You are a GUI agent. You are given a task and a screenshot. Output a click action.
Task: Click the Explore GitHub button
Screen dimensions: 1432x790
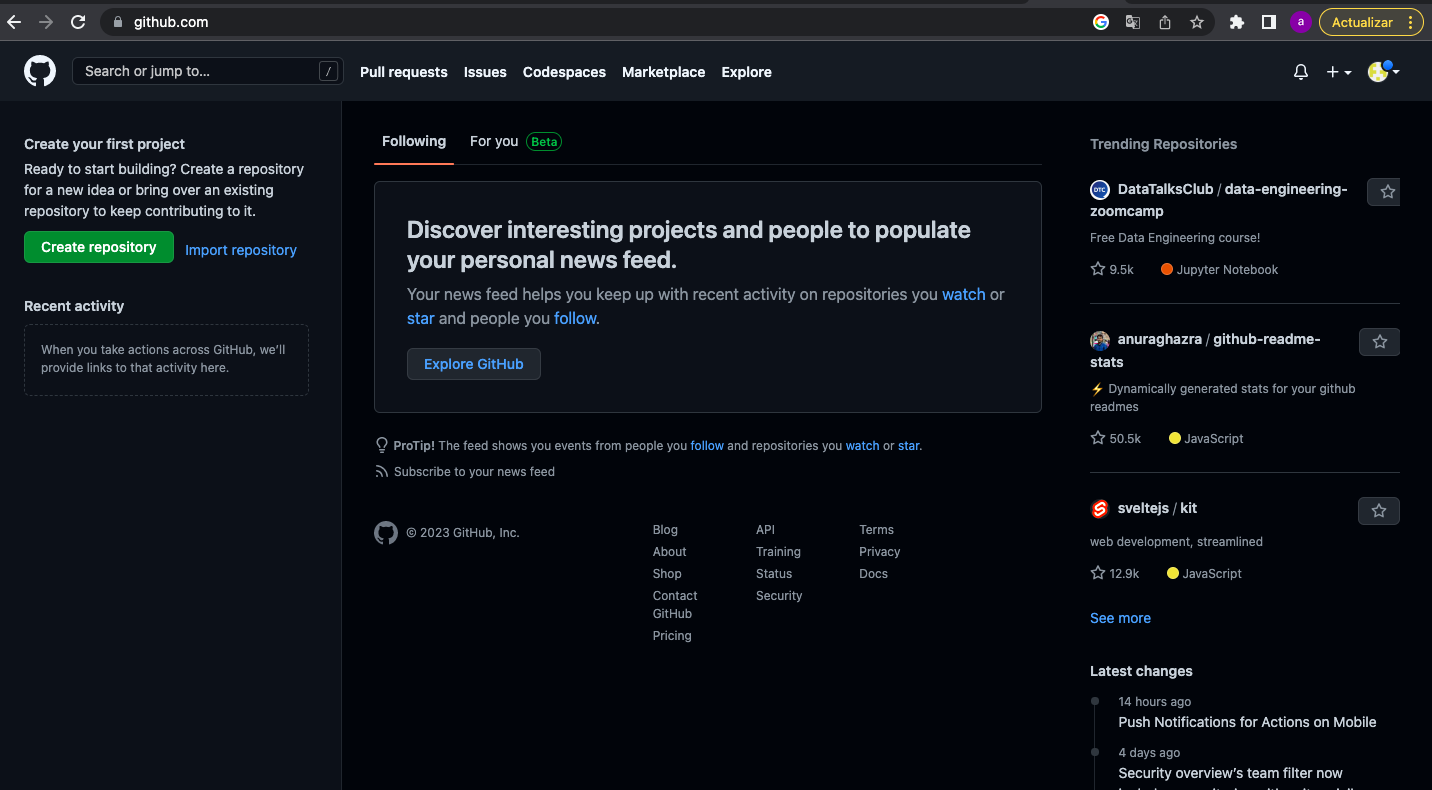coord(473,364)
